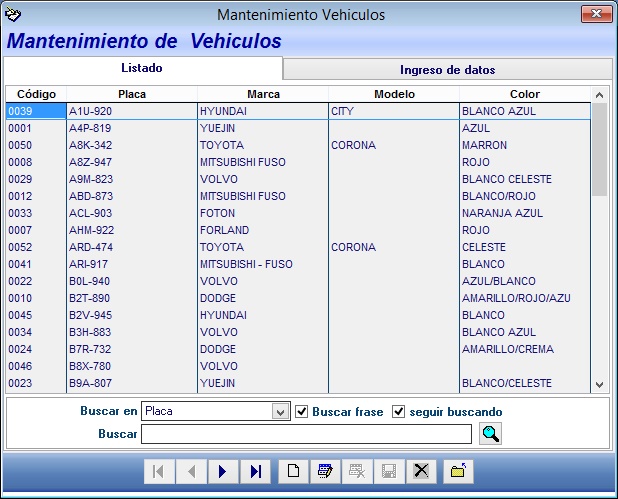
Task: Sort by the Código column header
Action: (36, 94)
